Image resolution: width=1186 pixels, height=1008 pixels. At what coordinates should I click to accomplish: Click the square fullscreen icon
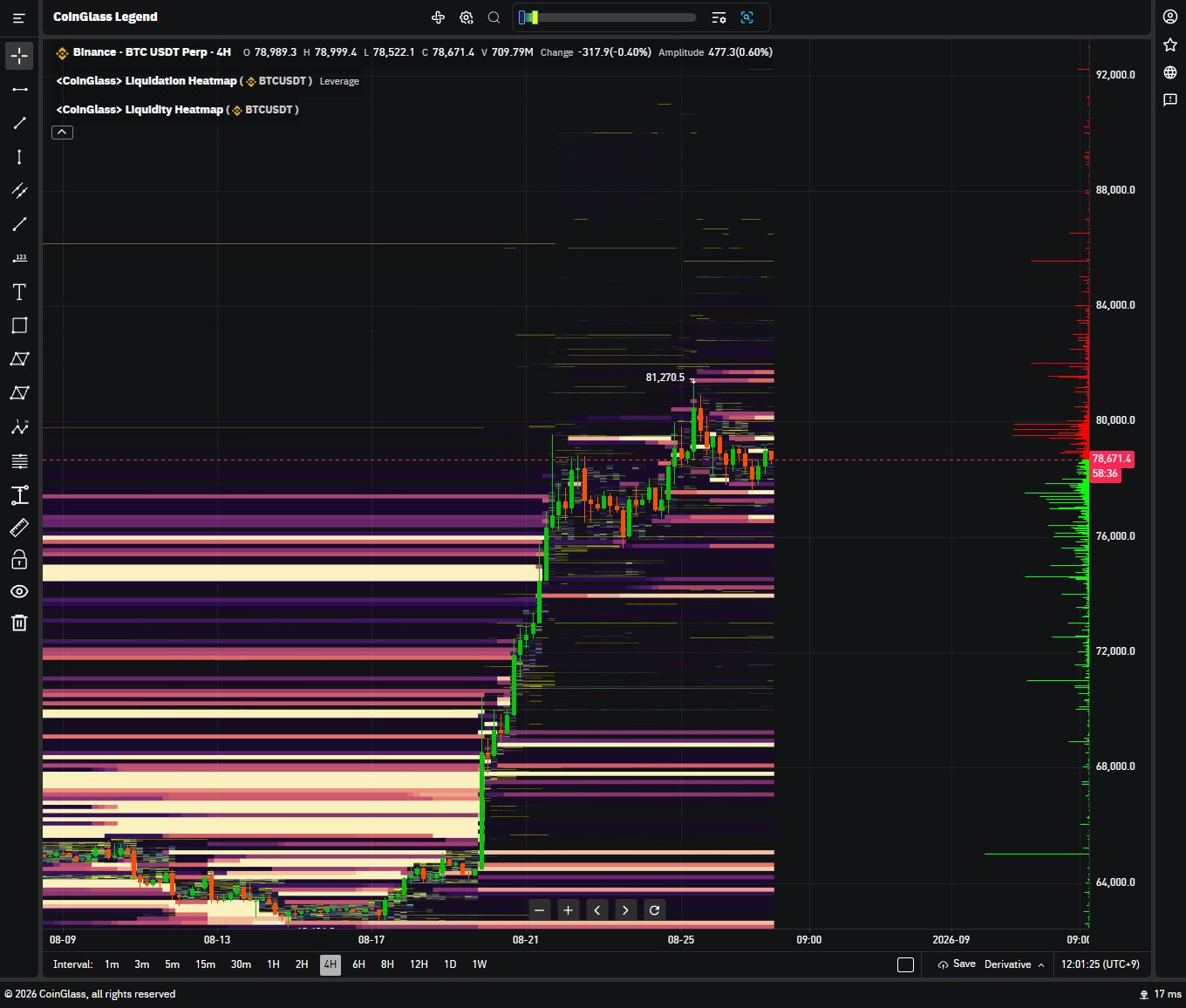coord(906,964)
